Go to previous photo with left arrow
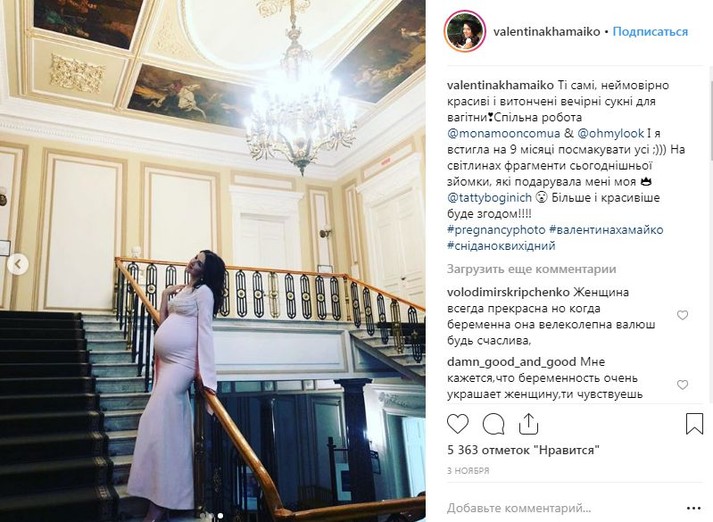The height and width of the screenshot is (522, 713). [18, 264]
